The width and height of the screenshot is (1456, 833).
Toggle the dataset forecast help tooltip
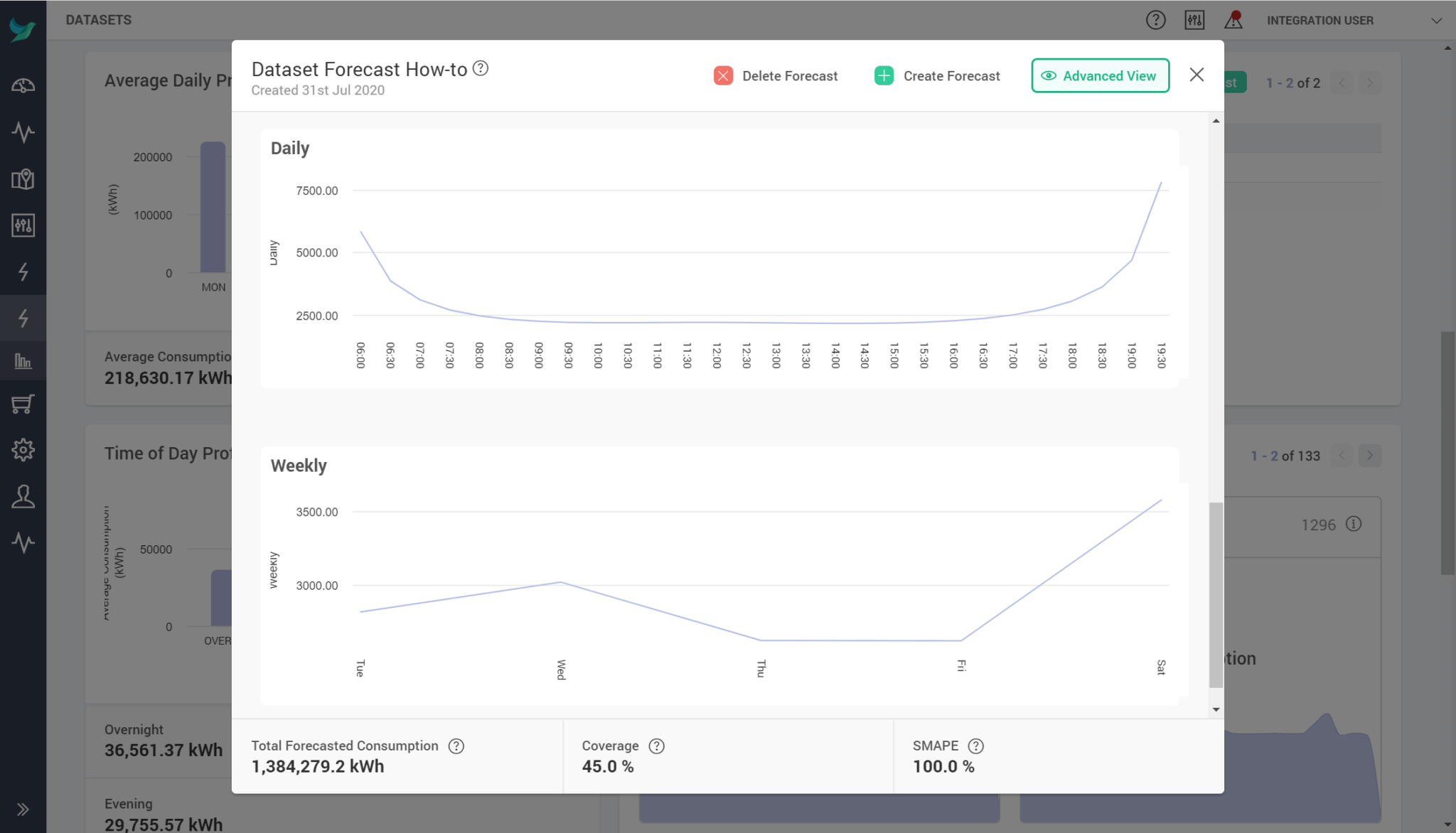[481, 68]
